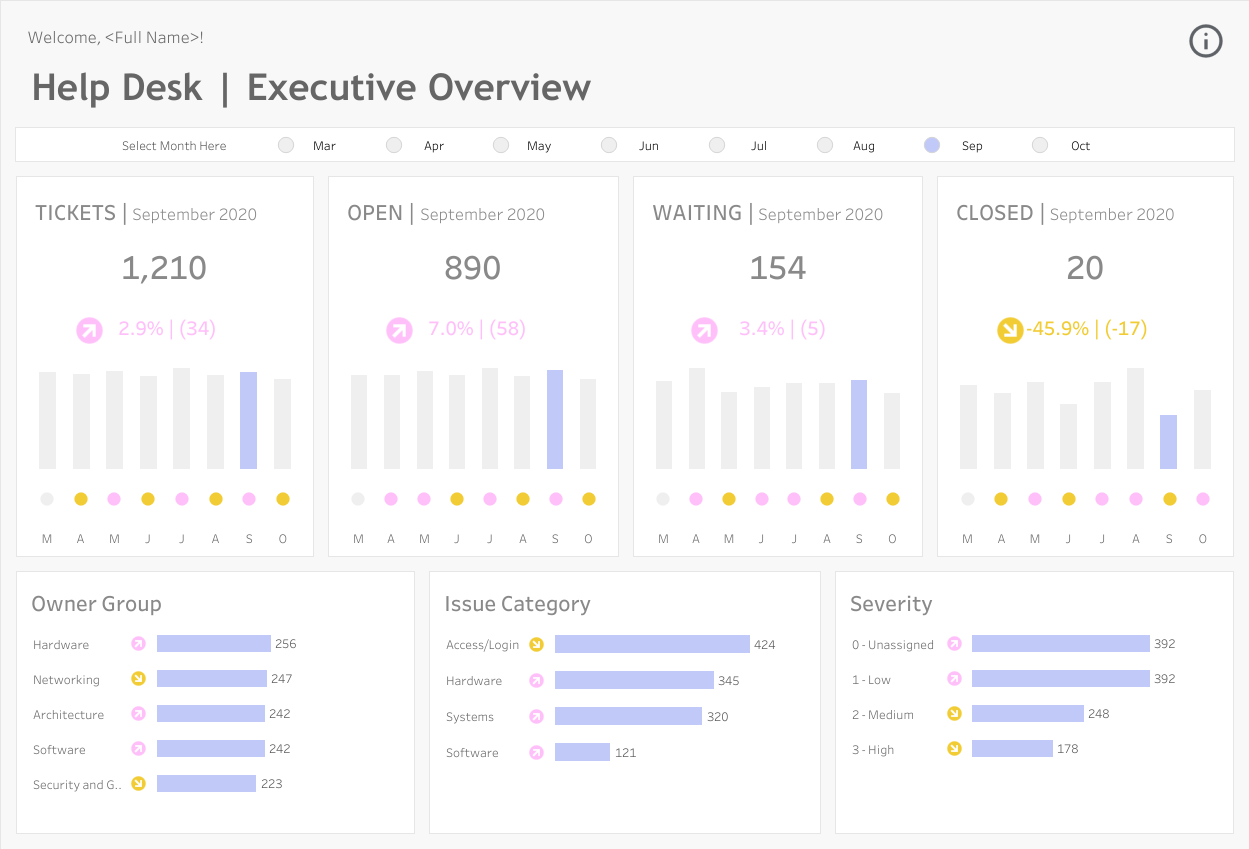This screenshot has height=849, width=1249.
Task: Click the trend arrow icon beside Security and G..
Action: 139,784
